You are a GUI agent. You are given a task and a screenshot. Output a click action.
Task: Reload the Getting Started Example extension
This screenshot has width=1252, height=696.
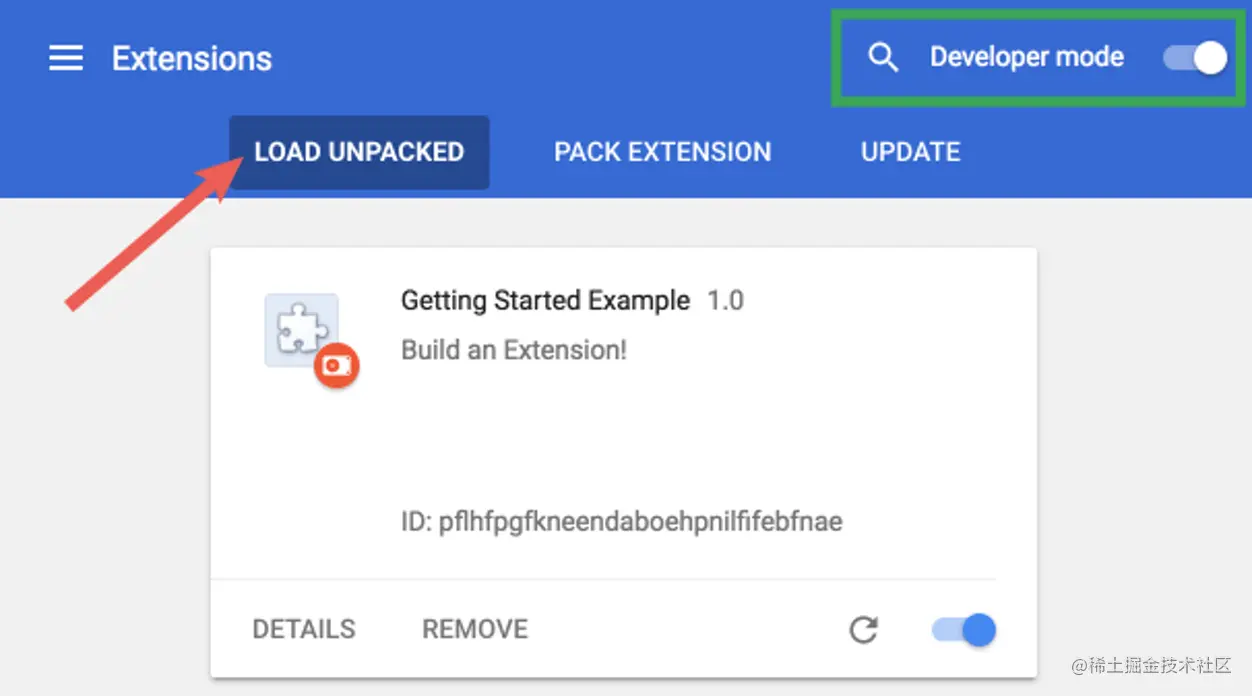click(x=862, y=629)
